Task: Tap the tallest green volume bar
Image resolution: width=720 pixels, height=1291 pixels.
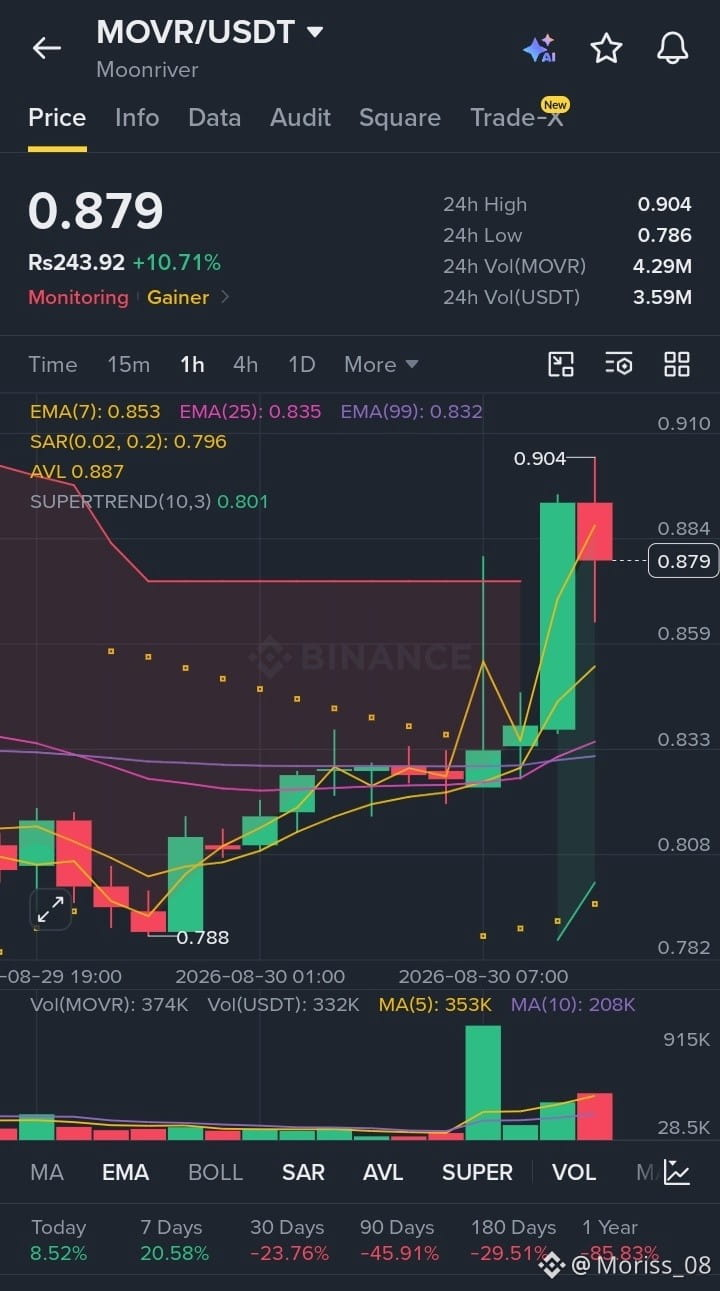Action: pyautogui.click(x=483, y=1083)
